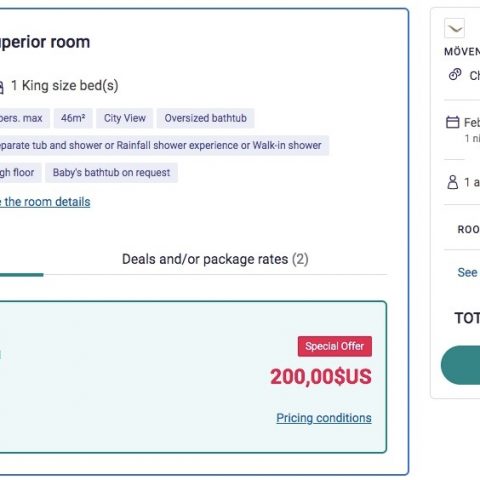
Task: Select the 200,00$US rate card
Action: [x=193, y=377]
